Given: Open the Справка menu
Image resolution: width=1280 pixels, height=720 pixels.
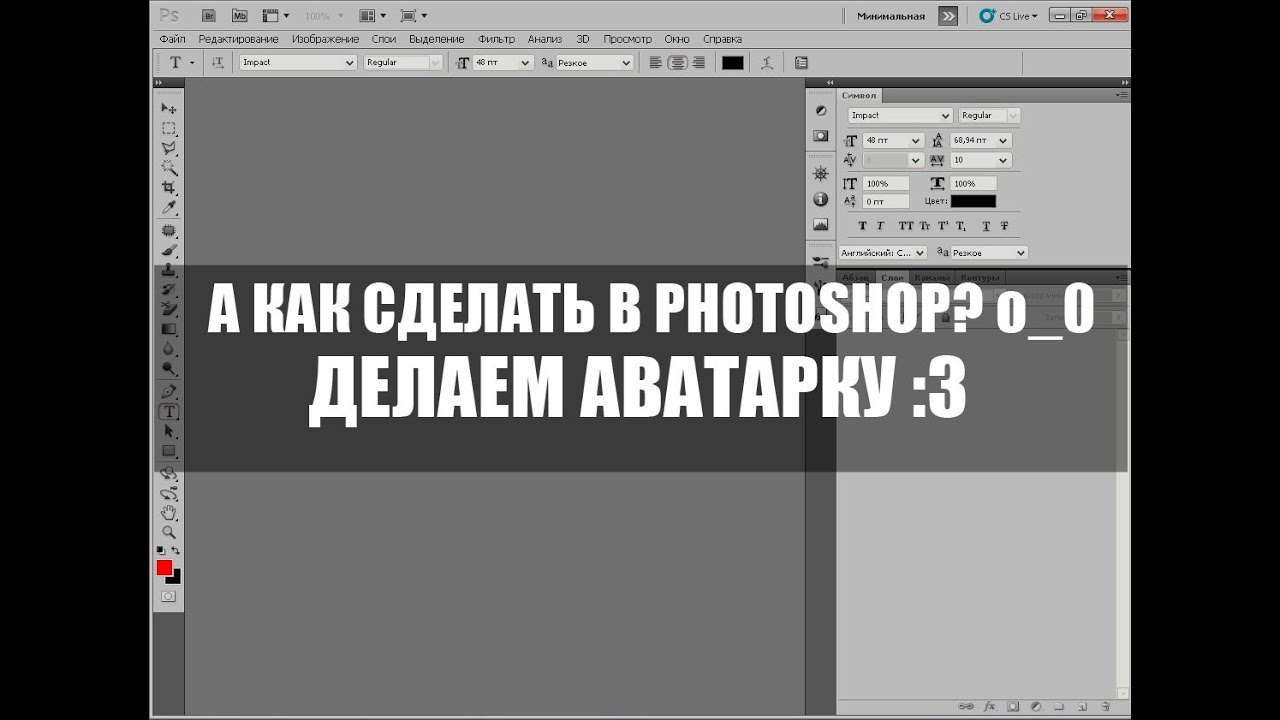Looking at the screenshot, I should tap(722, 39).
